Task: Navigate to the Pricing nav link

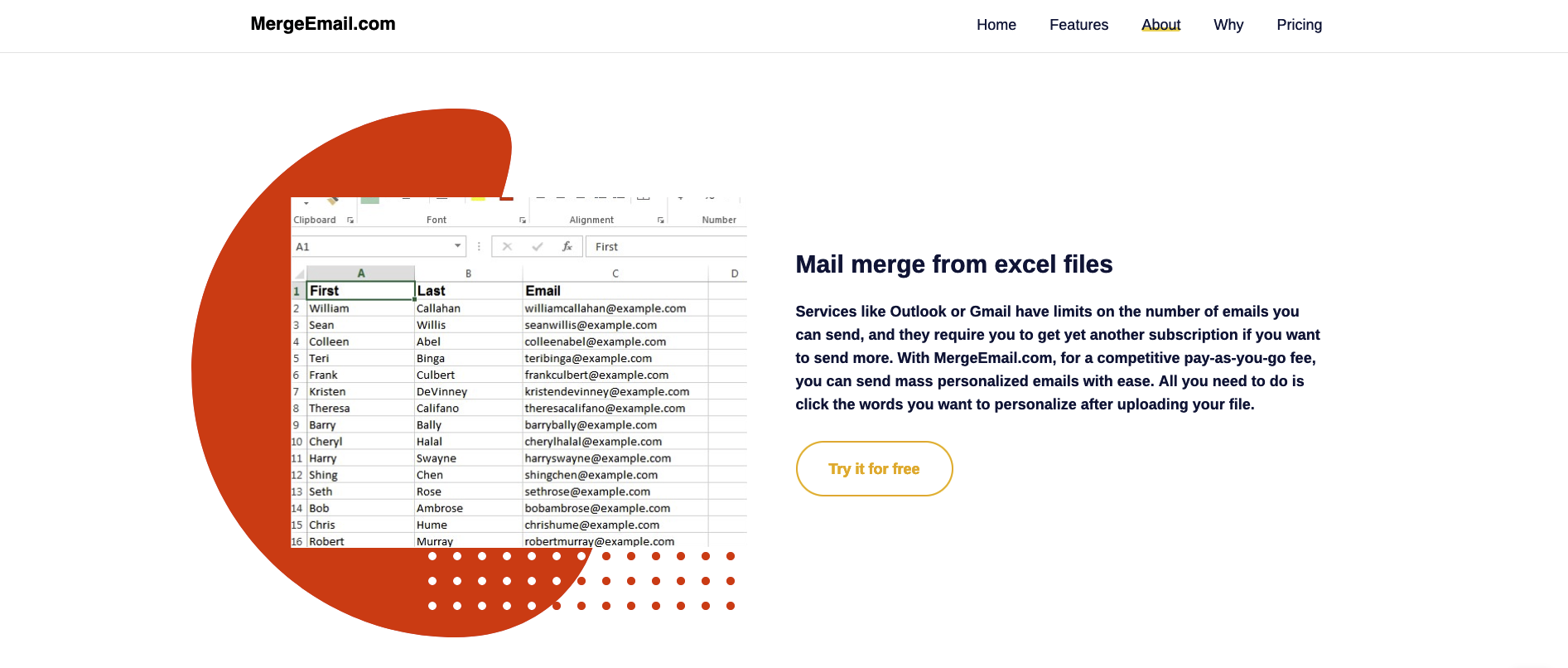Action: pos(1299,25)
